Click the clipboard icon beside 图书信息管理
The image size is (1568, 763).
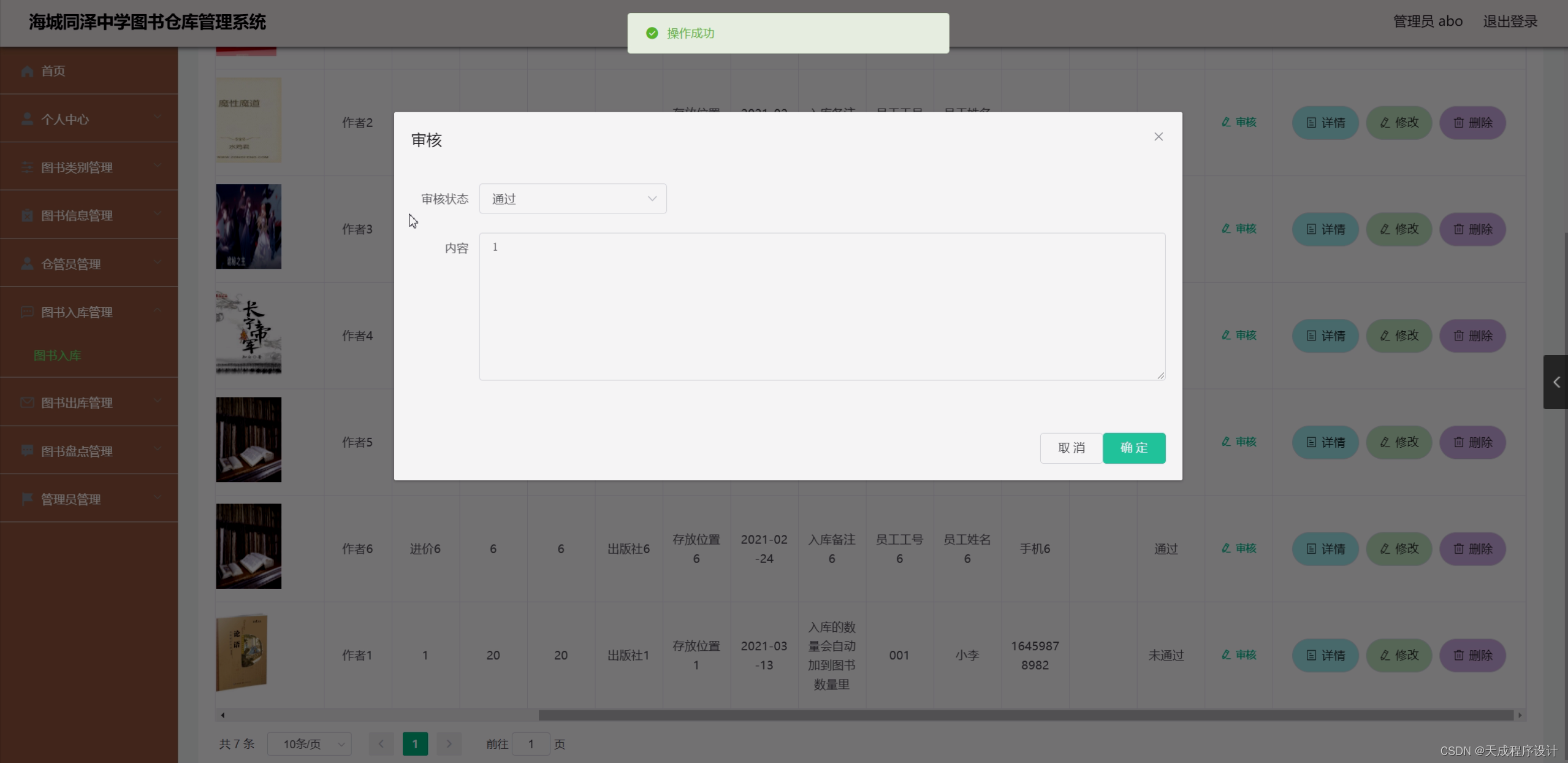(x=27, y=215)
